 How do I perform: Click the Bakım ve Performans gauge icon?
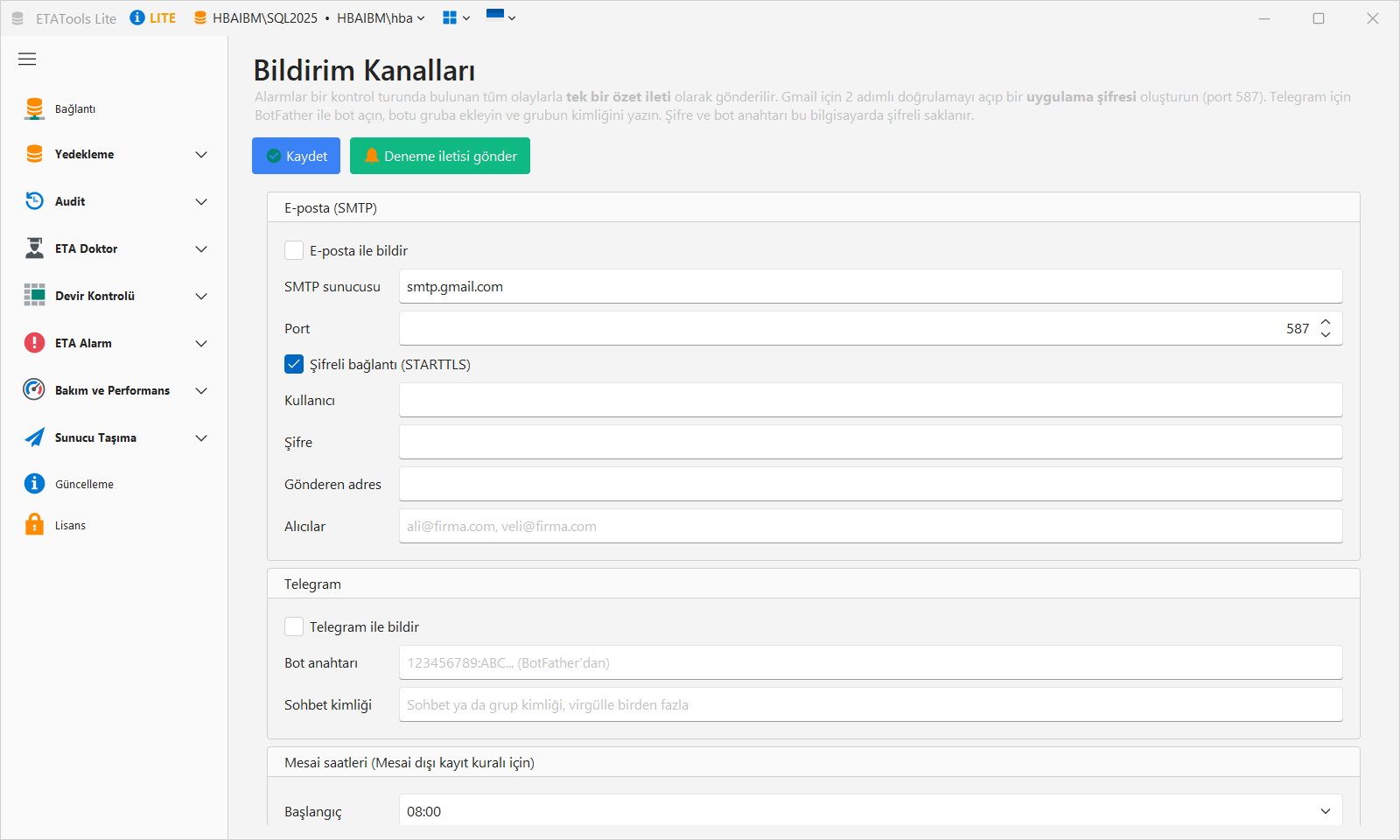[34, 390]
